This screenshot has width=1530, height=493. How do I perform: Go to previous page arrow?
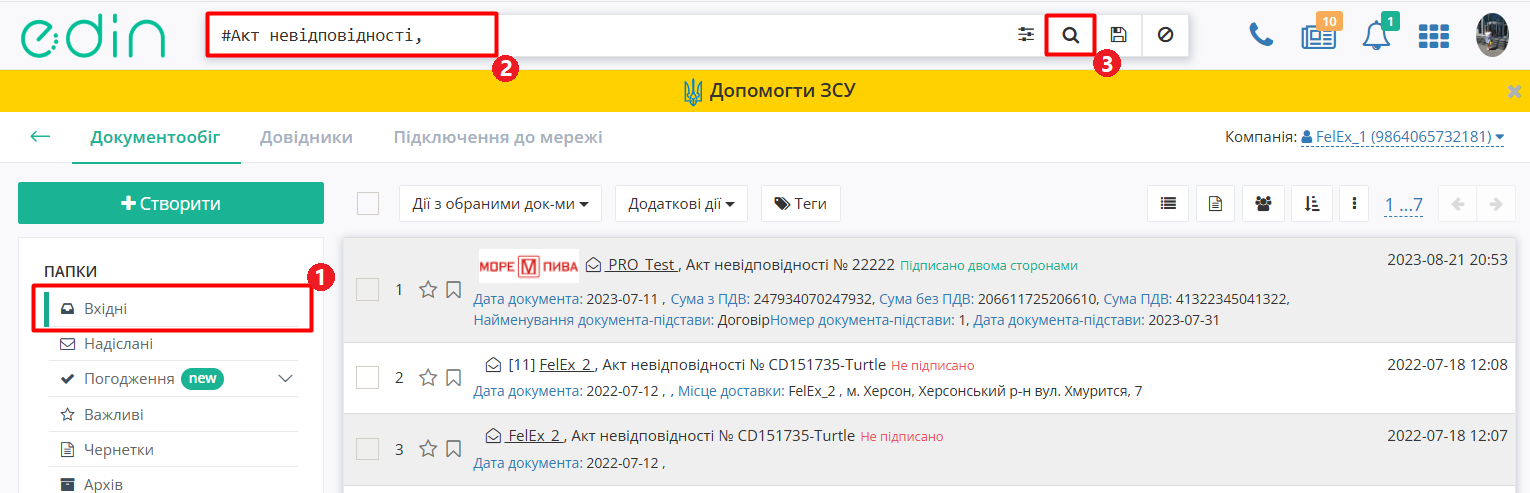click(1457, 204)
